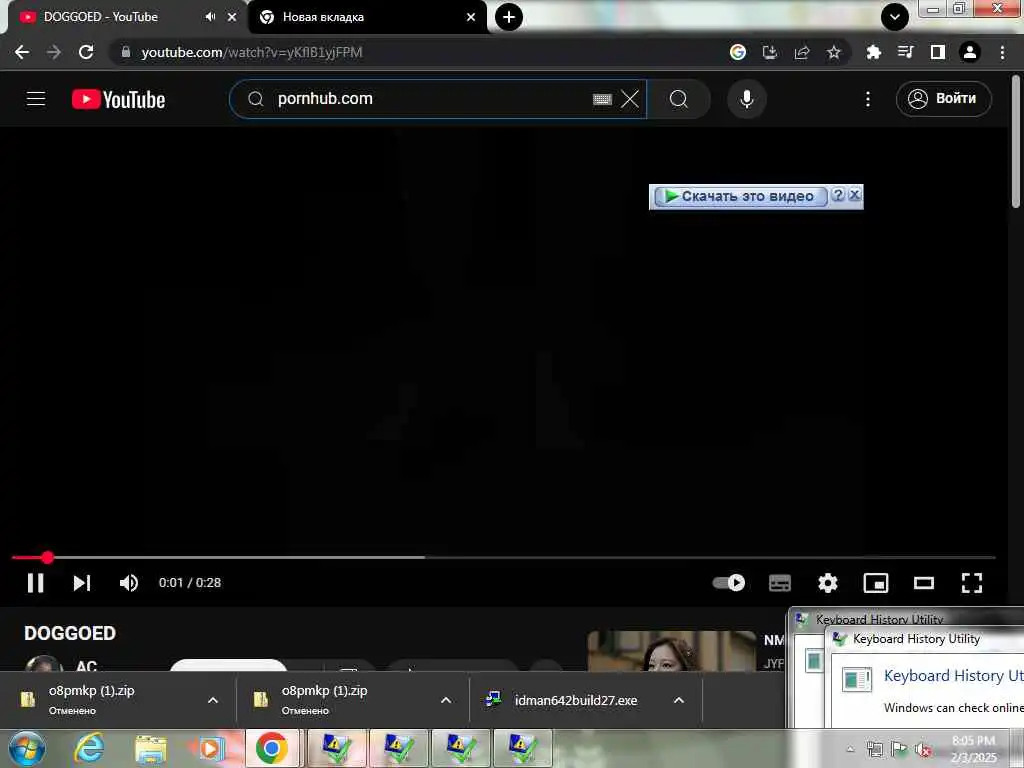The width and height of the screenshot is (1024, 768).
Task: Open the Windows Start menu
Action: point(26,748)
